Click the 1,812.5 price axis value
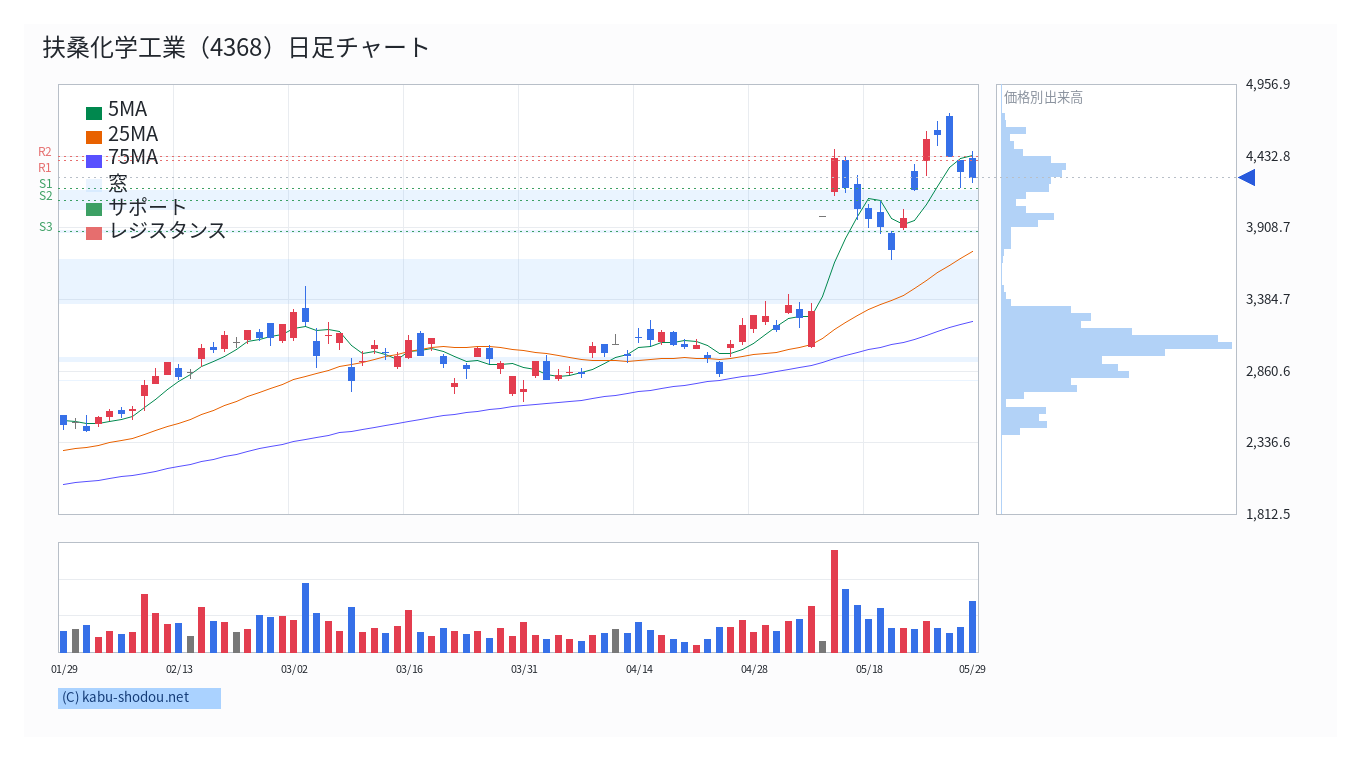Screen dimensions: 1360x760 (1268, 514)
